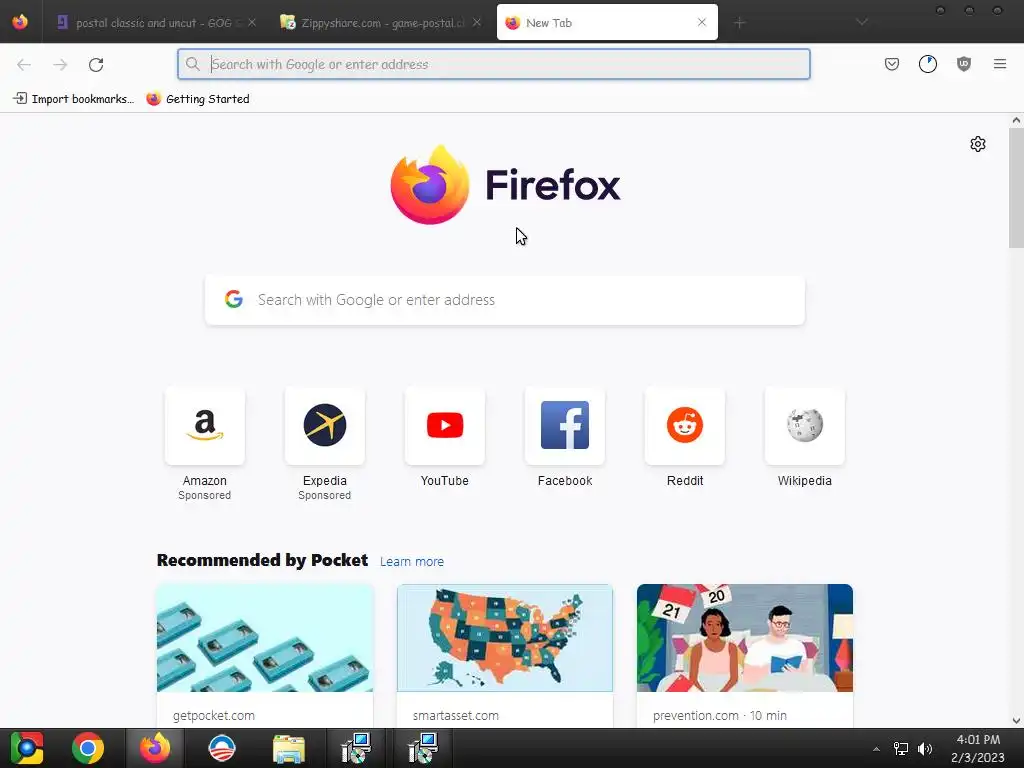The image size is (1024, 768).
Task: Expand the list all tabs chevron
Action: [x=862, y=22]
